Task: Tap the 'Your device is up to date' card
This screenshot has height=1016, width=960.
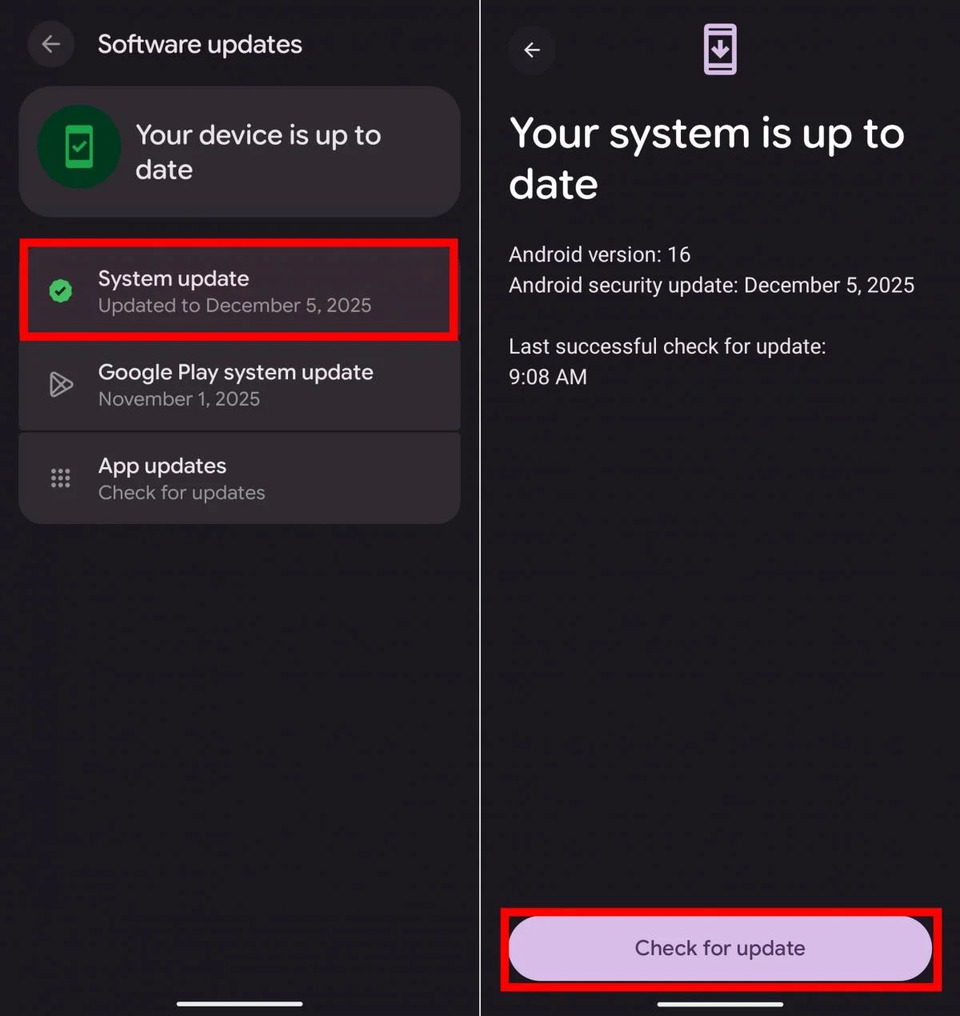Action: pyautogui.click(x=239, y=152)
